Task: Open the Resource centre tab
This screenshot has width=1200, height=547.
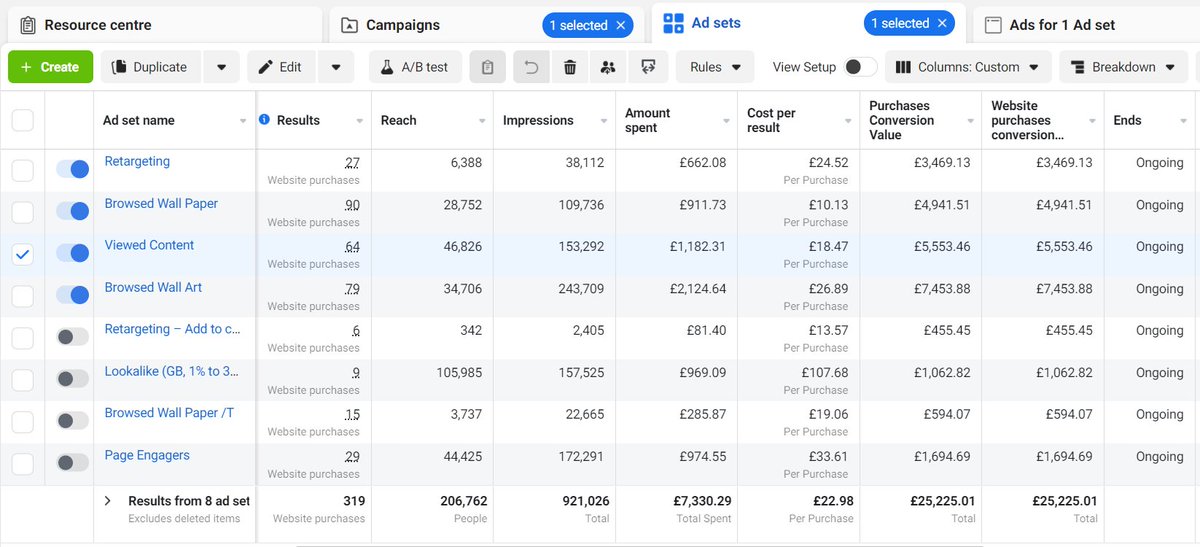Action: (x=97, y=25)
